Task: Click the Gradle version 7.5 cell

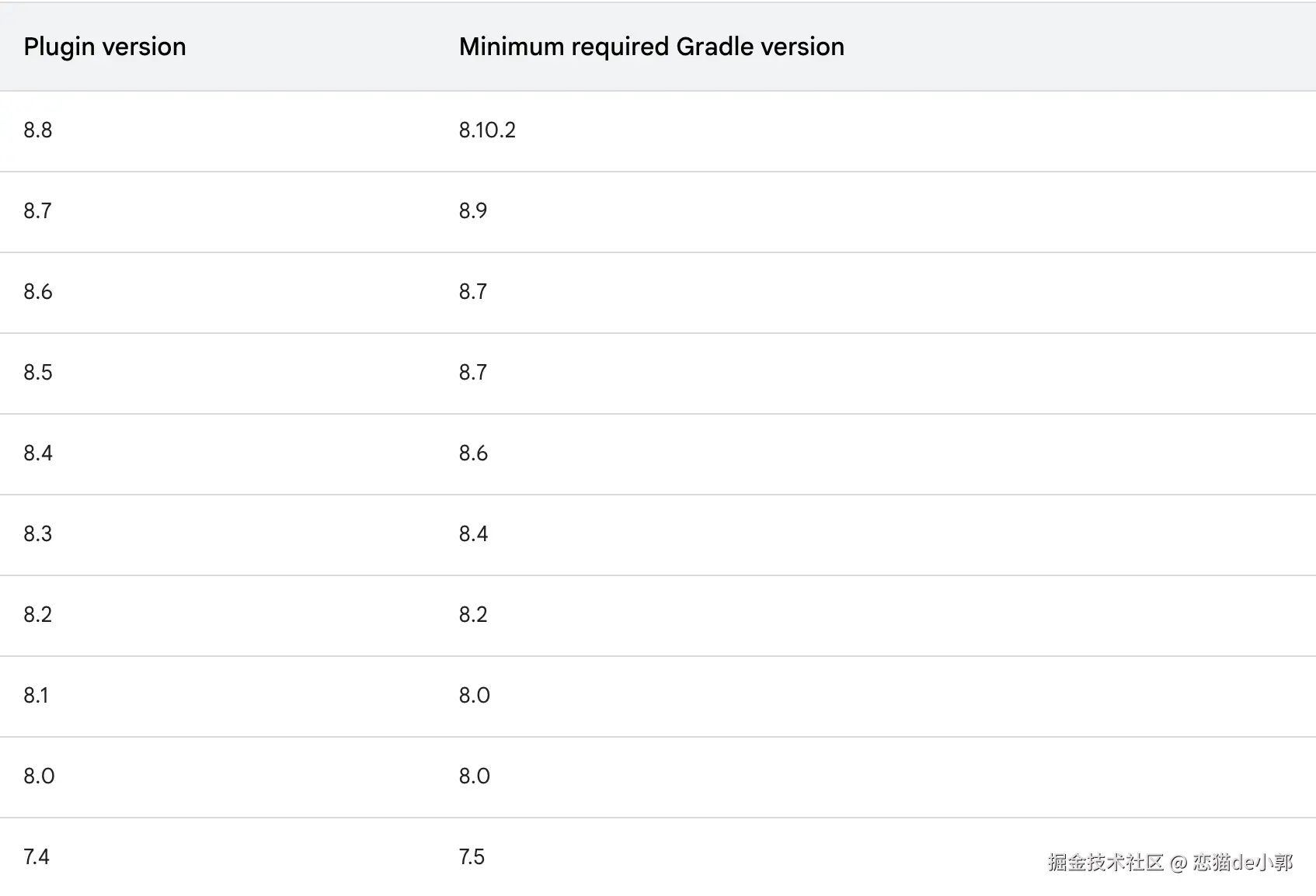Action: point(472,856)
